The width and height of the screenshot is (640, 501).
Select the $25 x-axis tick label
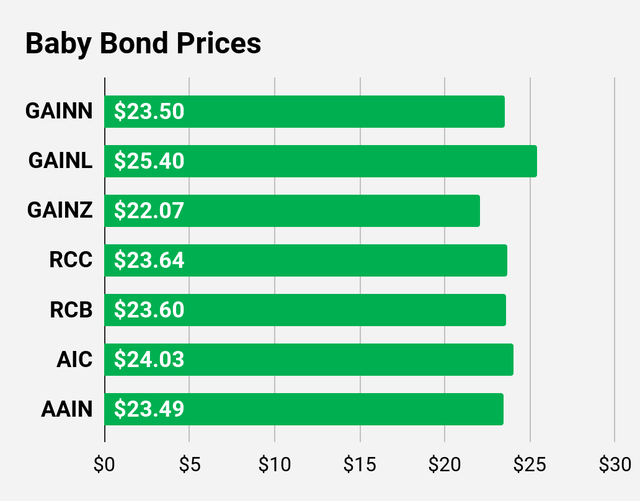[529, 464]
